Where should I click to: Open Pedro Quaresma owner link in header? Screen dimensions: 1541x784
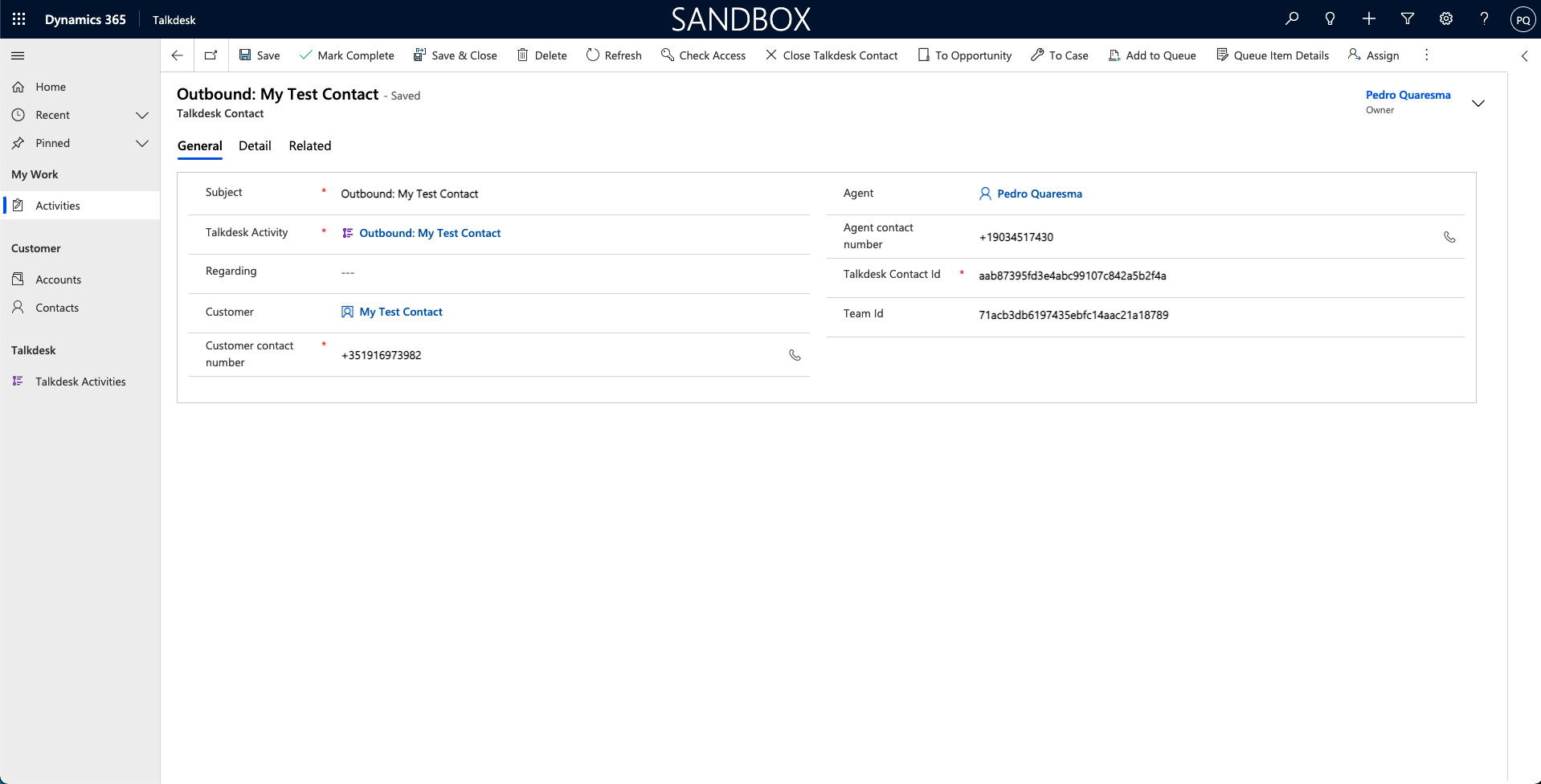click(1408, 95)
